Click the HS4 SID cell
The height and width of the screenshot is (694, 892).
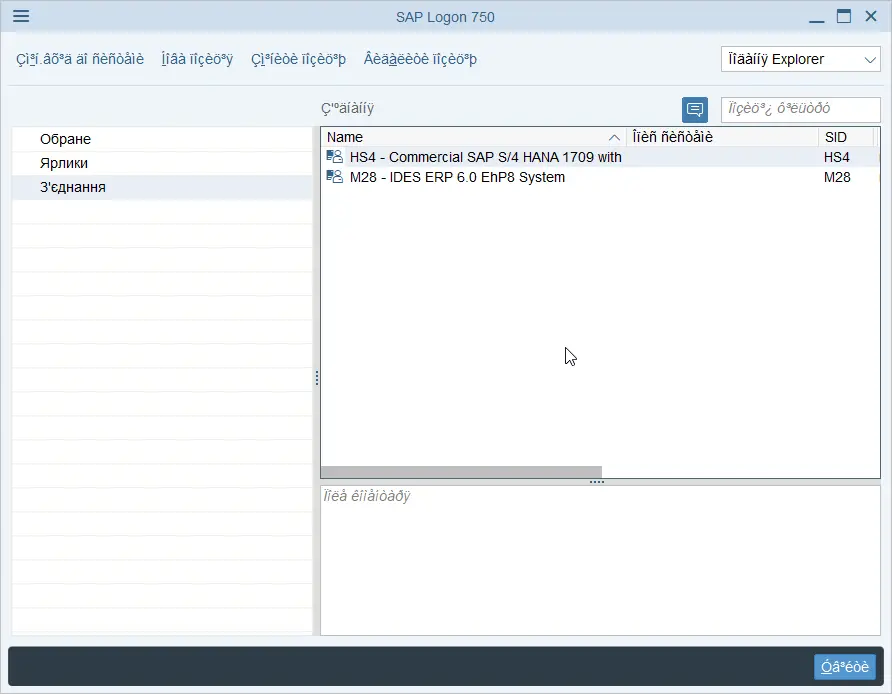click(x=837, y=157)
